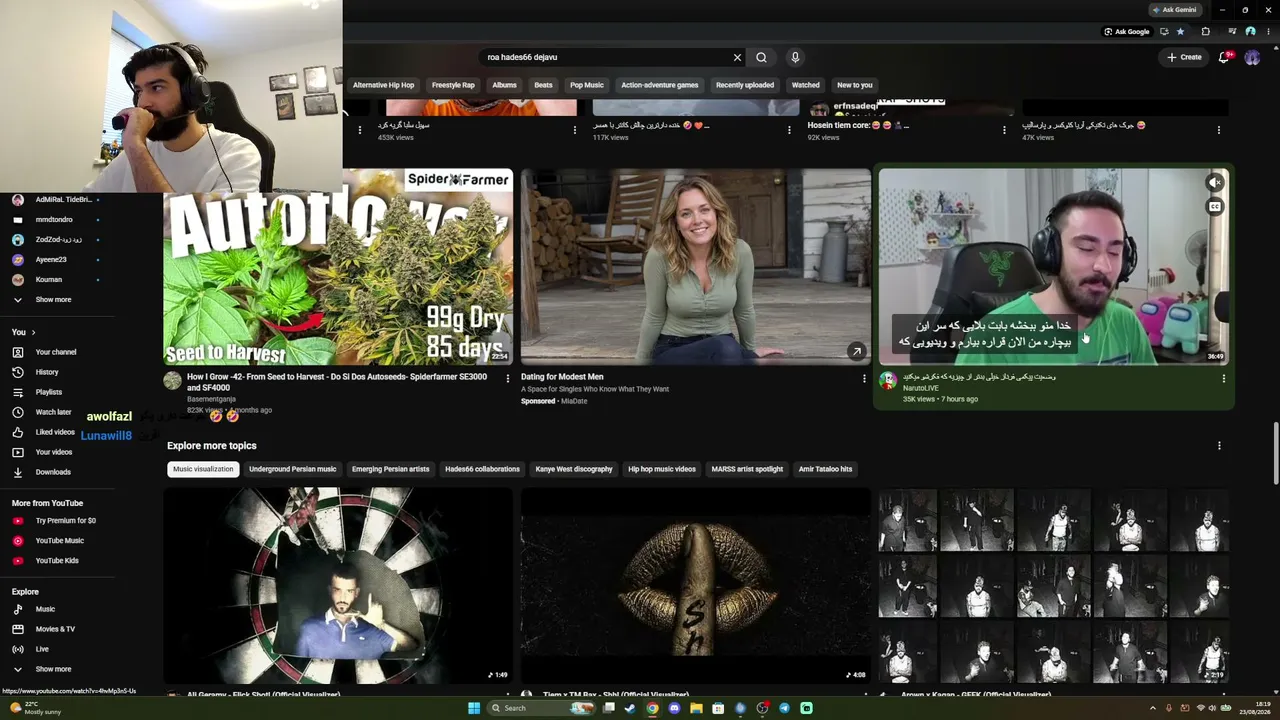Select the Music visualization topic chip
The height and width of the screenshot is (720, 1280).
pos(203,469)
